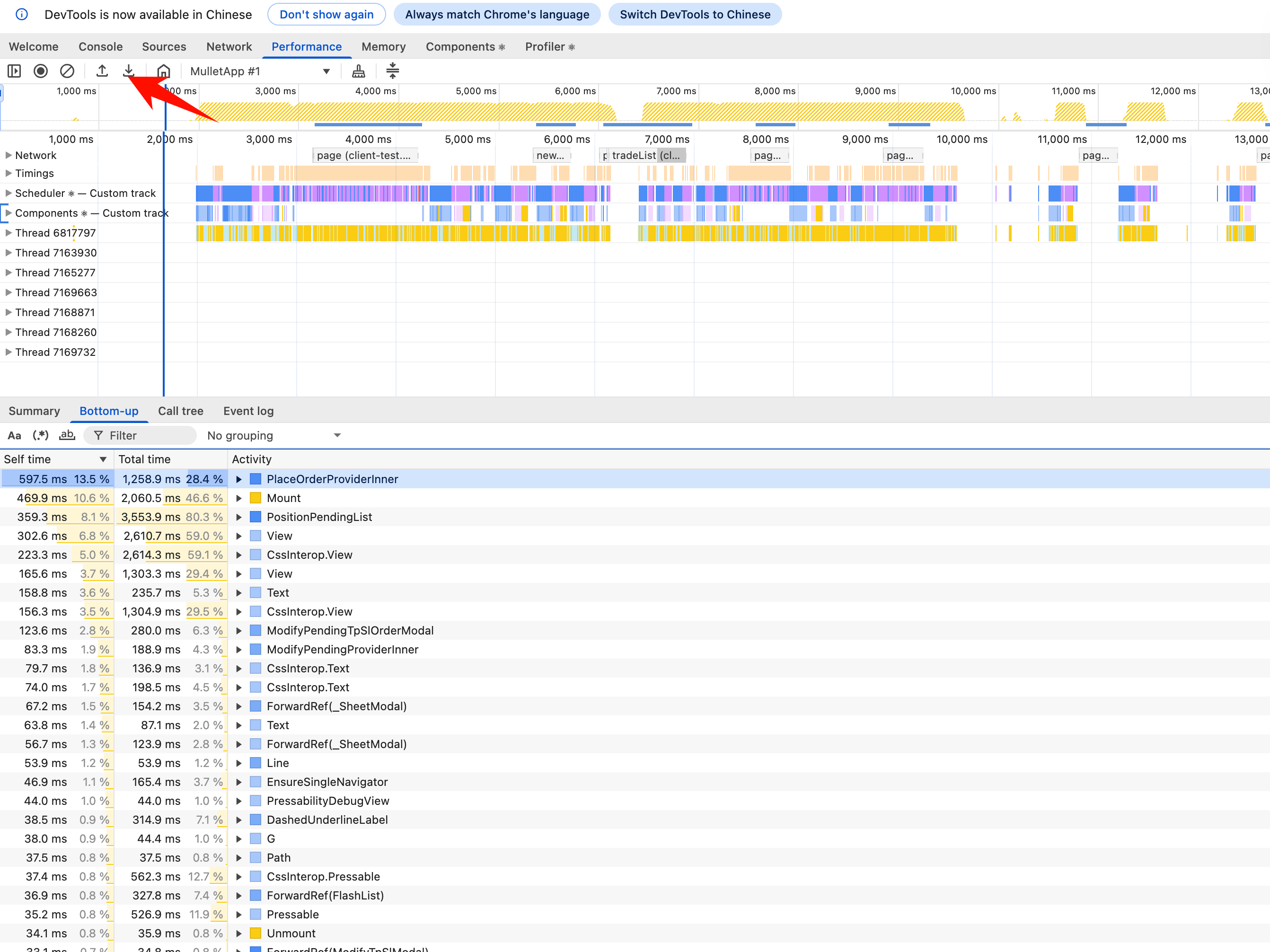Screen dimensions: 1270x952
Task: Sort by the Self time column
Action: point(56,459)
